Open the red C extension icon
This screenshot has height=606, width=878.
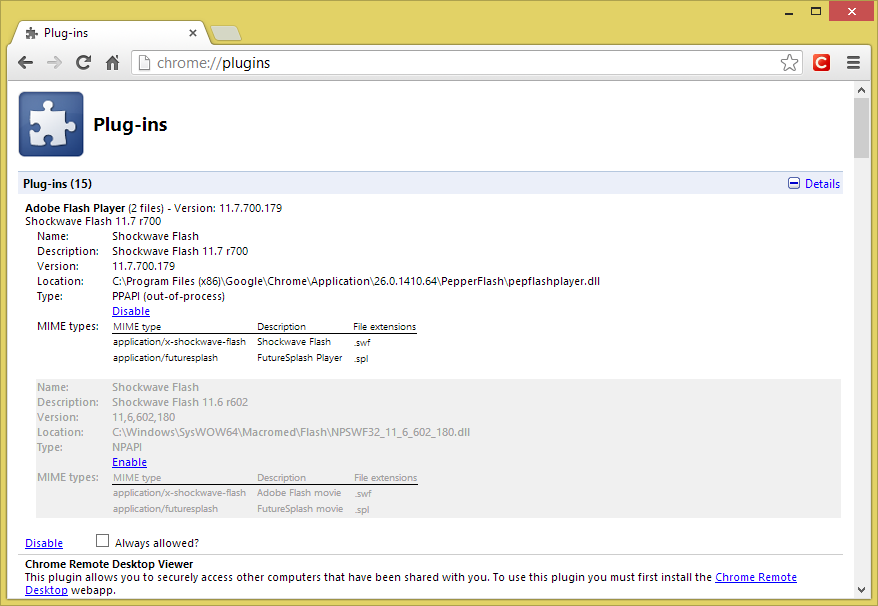pos(821,63)
